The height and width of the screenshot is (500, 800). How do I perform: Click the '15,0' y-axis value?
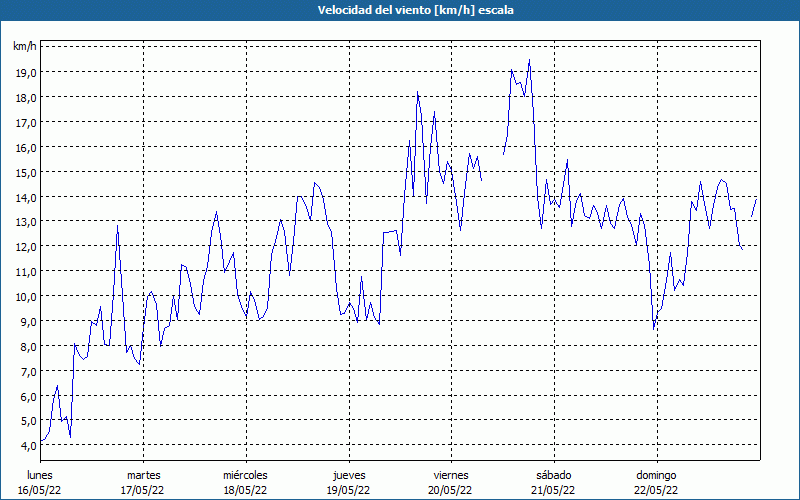(26, 172)
